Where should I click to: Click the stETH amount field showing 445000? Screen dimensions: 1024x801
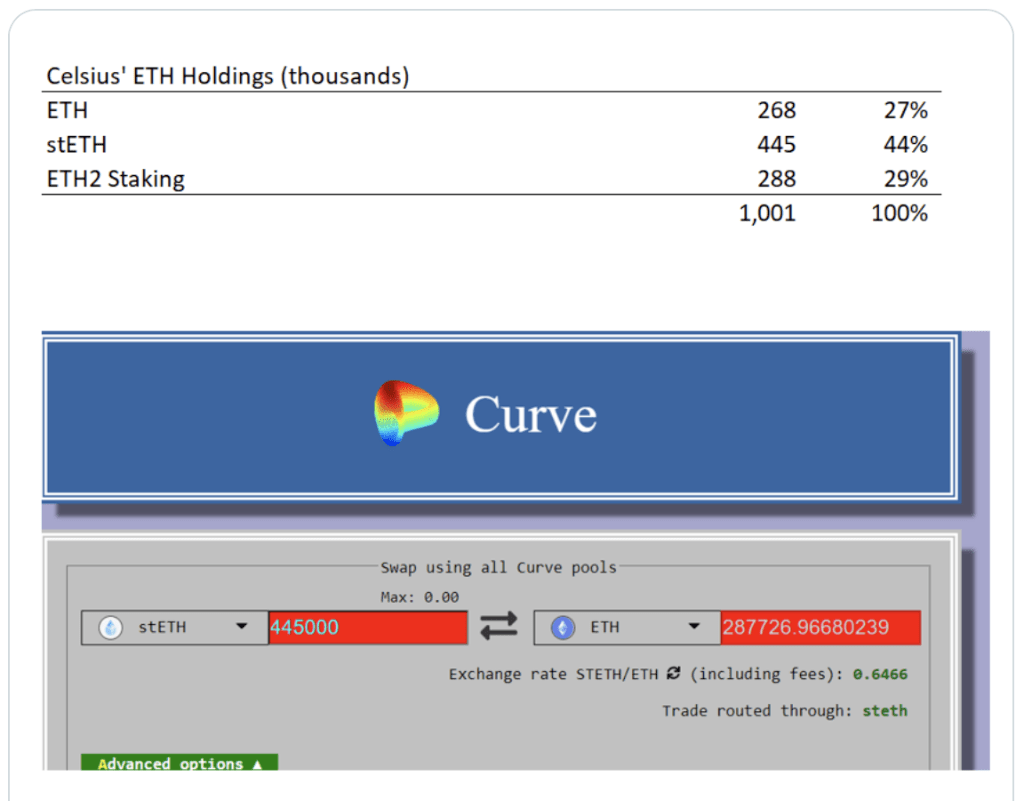(x=367, y=628)
